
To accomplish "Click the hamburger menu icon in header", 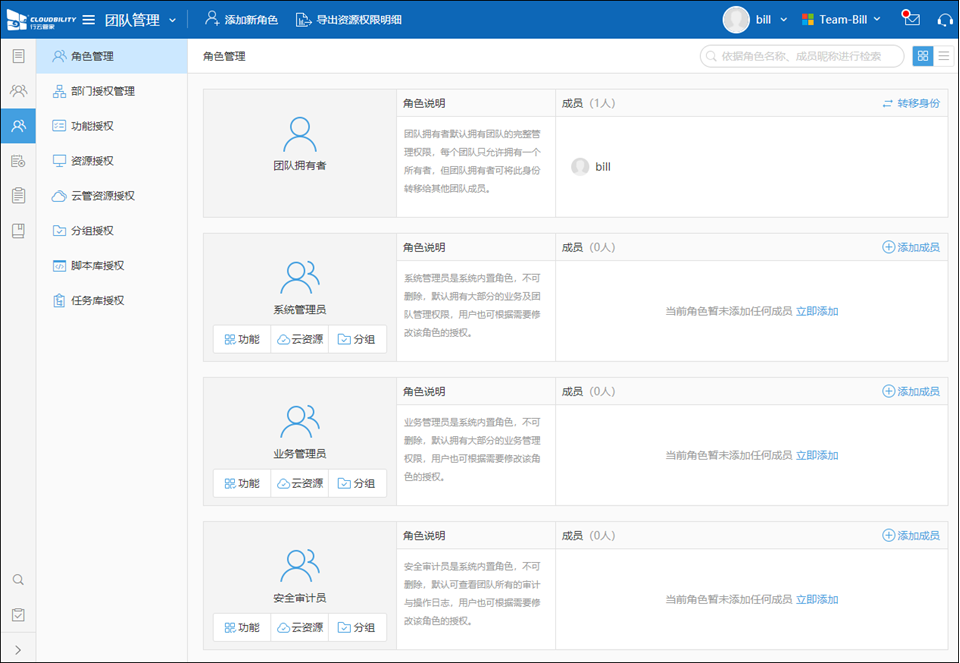I will pyautogui.click(x=88, y=20).
